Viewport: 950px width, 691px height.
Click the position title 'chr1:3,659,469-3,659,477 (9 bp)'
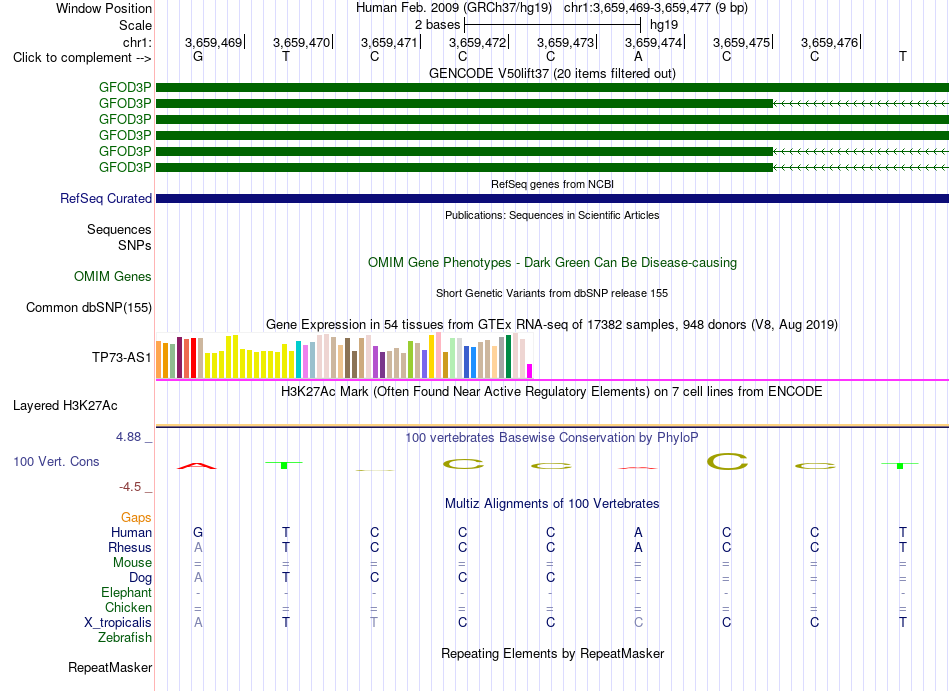656,8
